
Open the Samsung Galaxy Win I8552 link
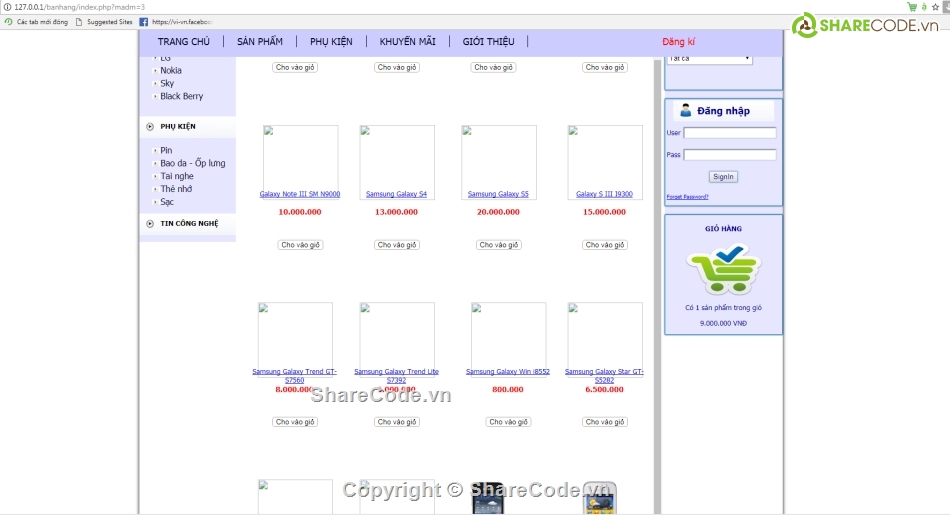click(508, 371)
